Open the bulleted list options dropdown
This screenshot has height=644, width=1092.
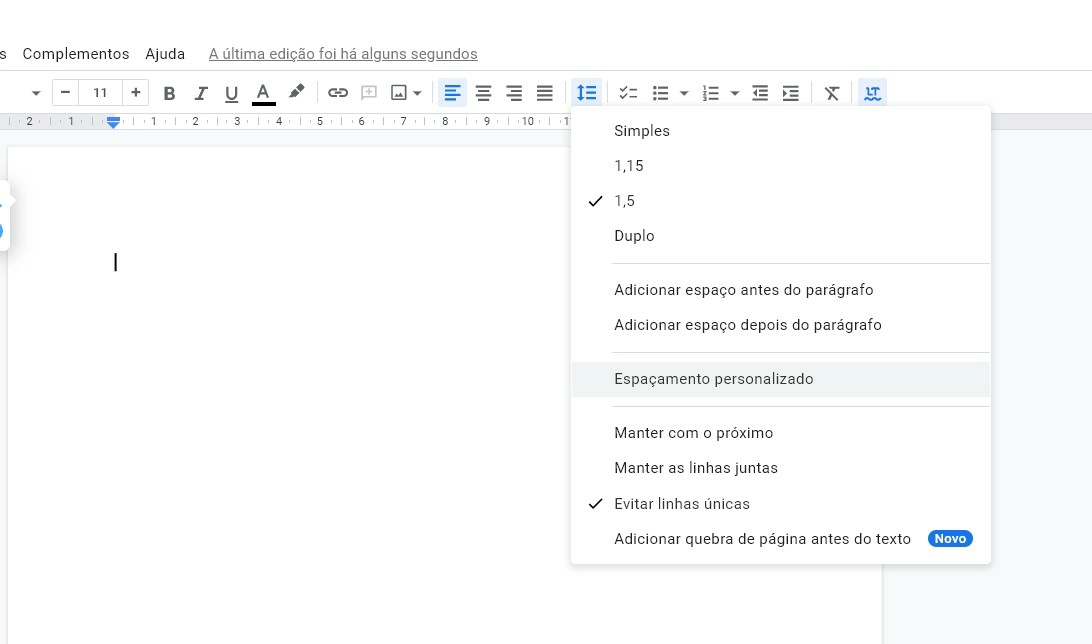pos(684,93)
